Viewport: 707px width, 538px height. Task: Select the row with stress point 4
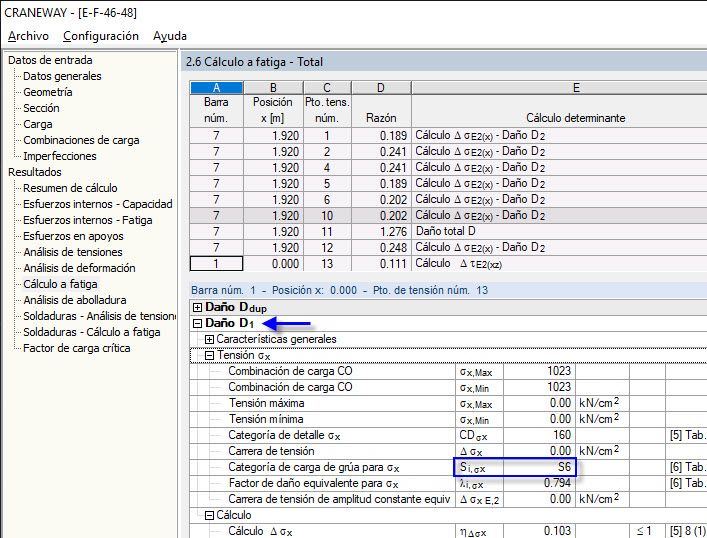448,168
